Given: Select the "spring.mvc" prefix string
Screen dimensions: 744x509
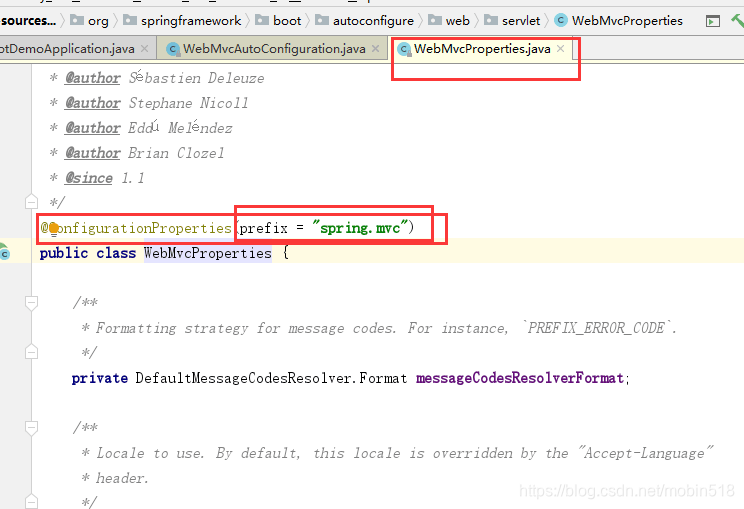Looking at the screenshot, I should point(360,228).
